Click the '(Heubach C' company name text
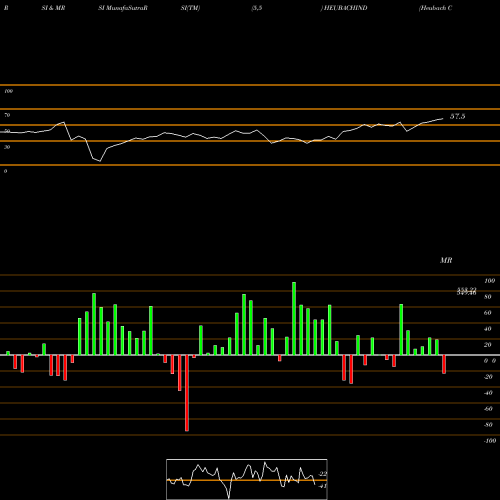This screenshot has width=500, height=500. (x=435, y=8)
